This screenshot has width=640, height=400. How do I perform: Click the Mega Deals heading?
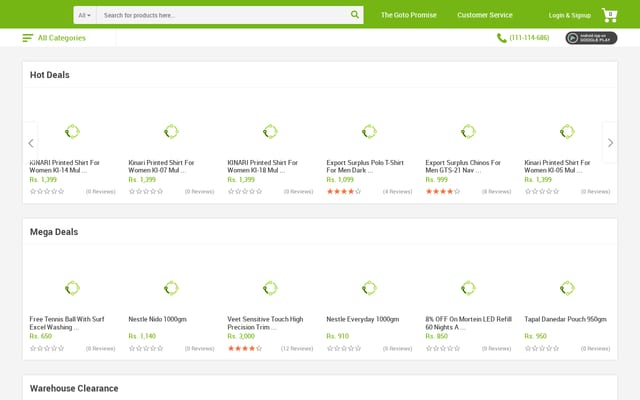54,232
